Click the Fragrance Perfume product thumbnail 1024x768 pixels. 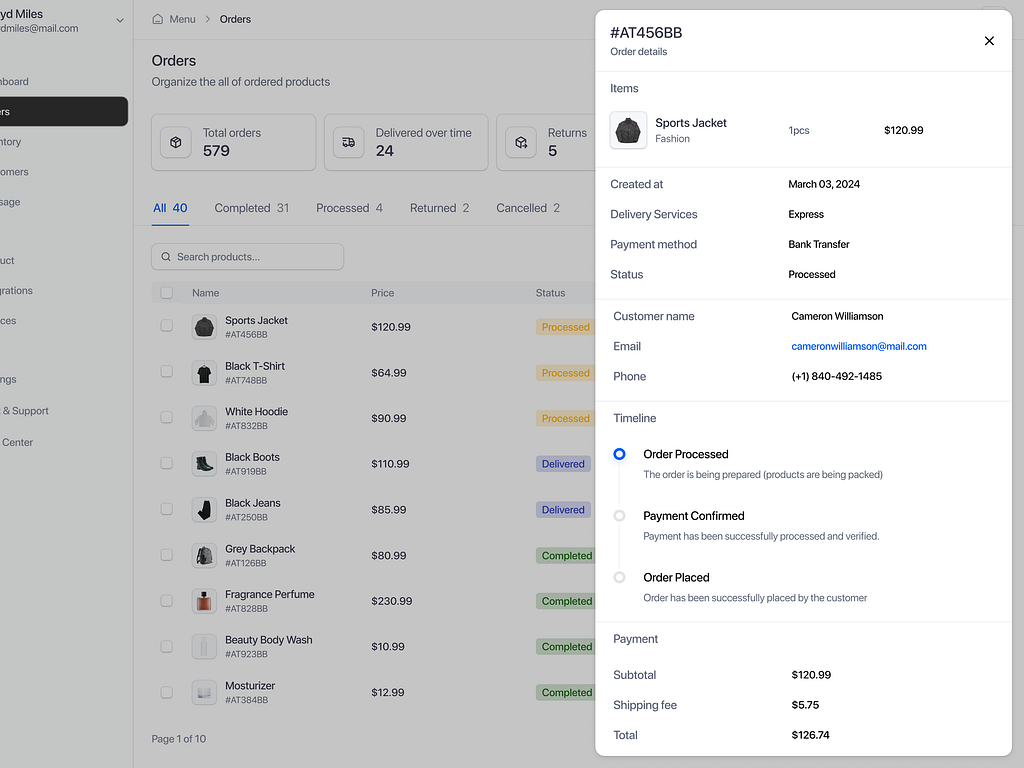point(204,600)
